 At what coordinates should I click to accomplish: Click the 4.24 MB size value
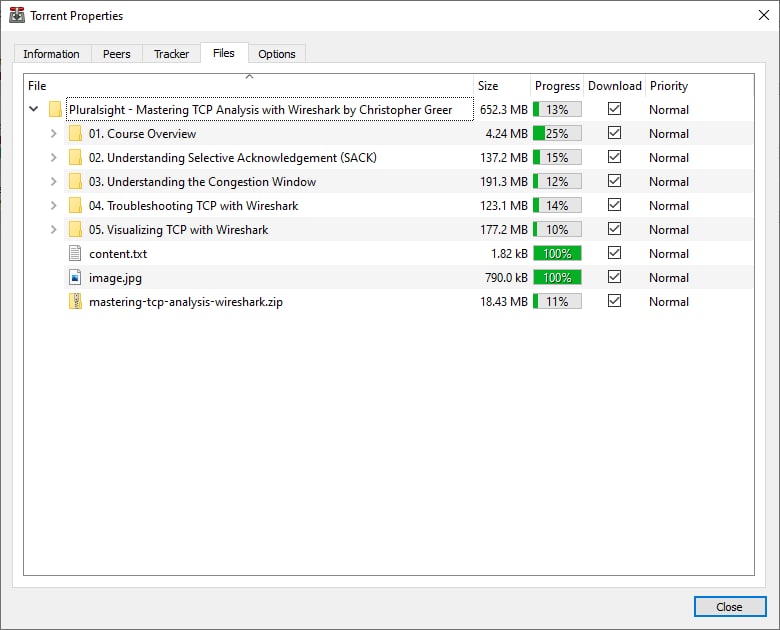click(506, 134)
